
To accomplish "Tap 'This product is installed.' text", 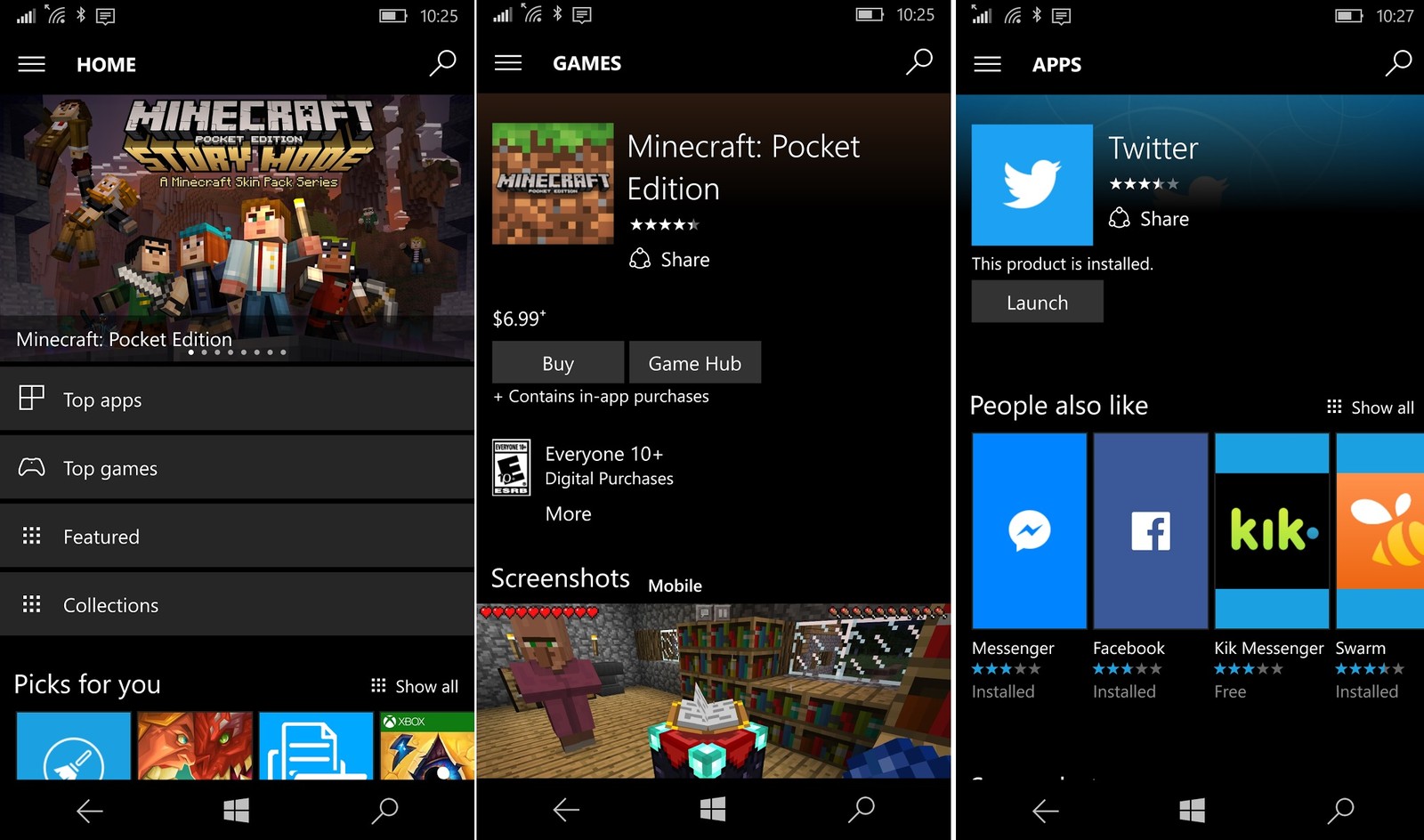I will click(1062, 264).
